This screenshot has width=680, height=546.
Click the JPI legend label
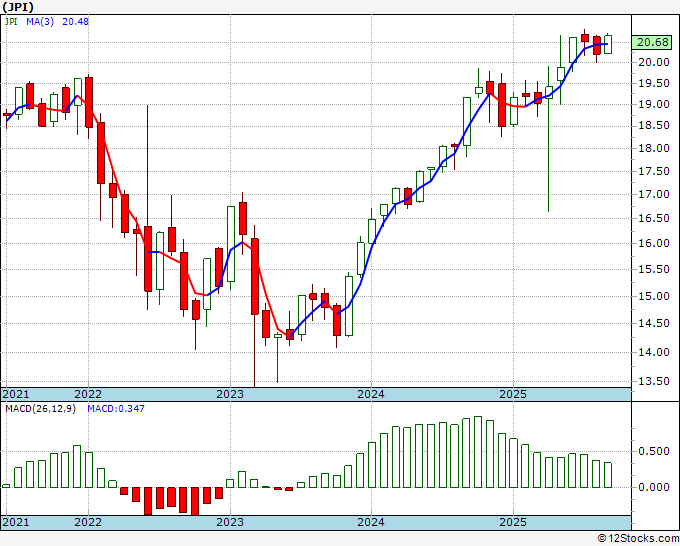click(x=11, y=21)
